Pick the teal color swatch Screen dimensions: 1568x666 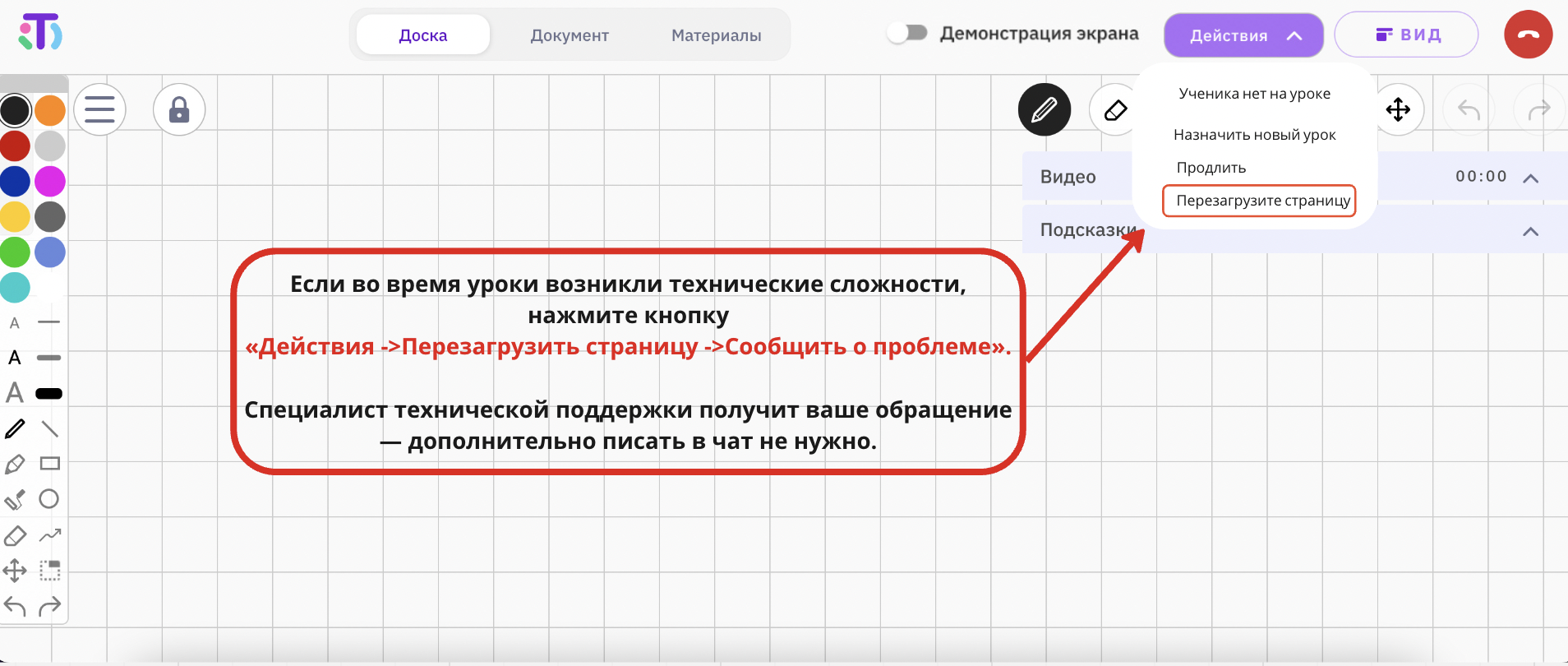click(x=15, y=288)
